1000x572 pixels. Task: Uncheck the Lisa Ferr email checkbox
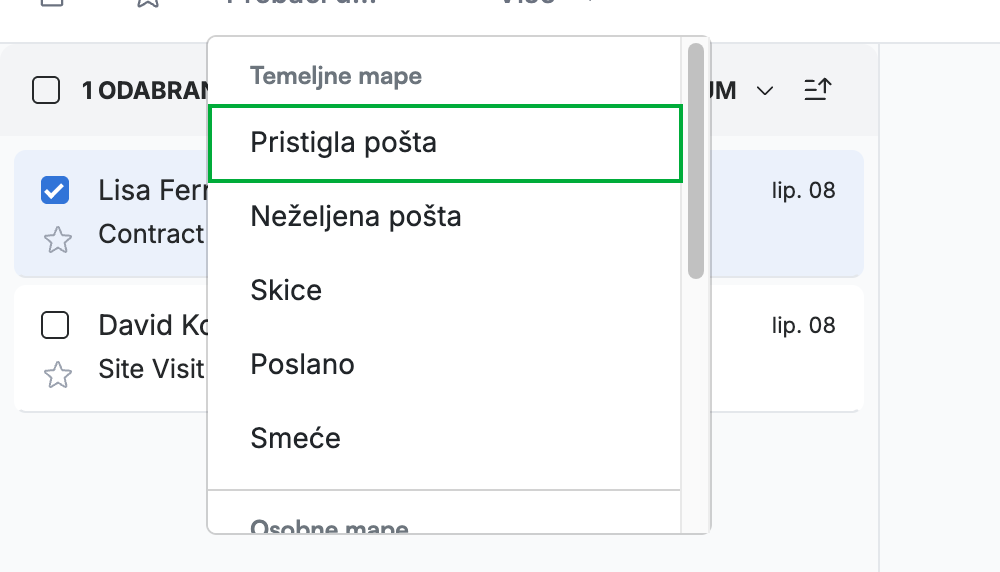(x=55, y=190)
